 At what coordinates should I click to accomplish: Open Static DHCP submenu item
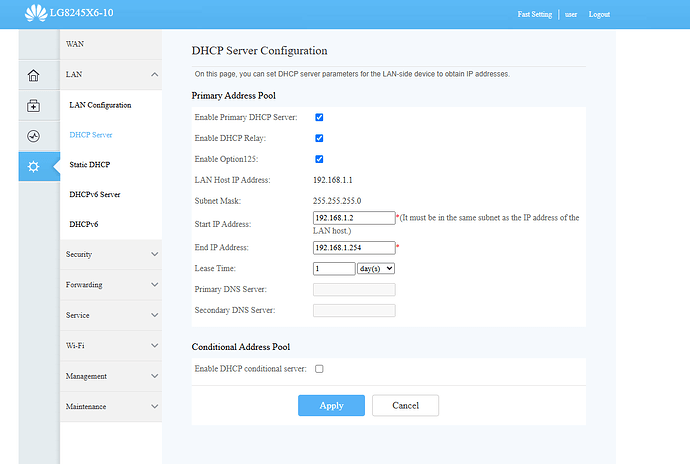(x=89, y=165)
